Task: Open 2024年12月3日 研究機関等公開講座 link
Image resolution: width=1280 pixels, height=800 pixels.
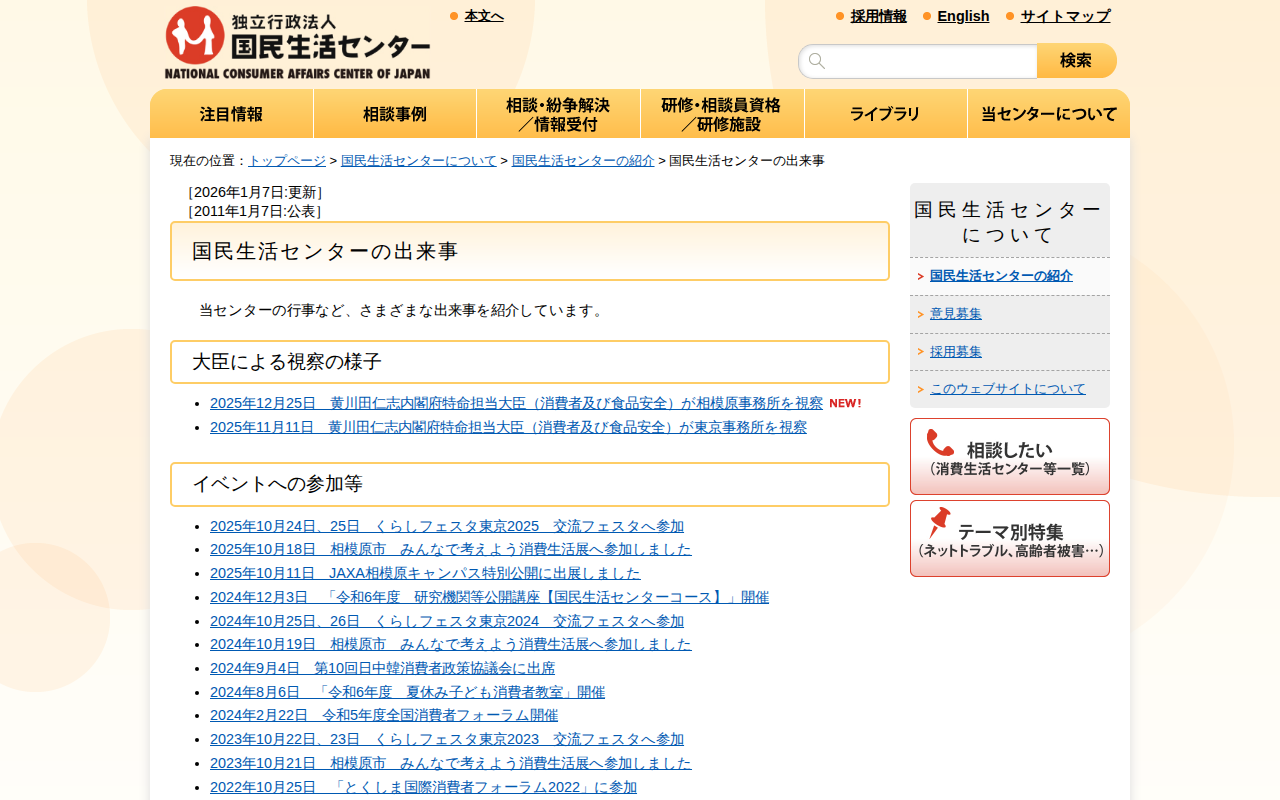Action: pyautogui.click(x=489, y=597)
